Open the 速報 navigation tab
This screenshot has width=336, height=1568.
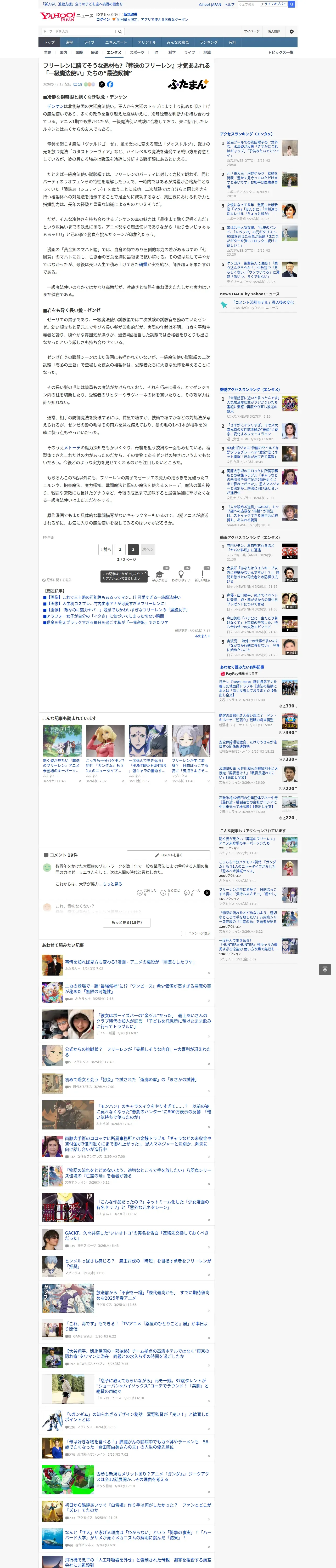pos(69,43)
